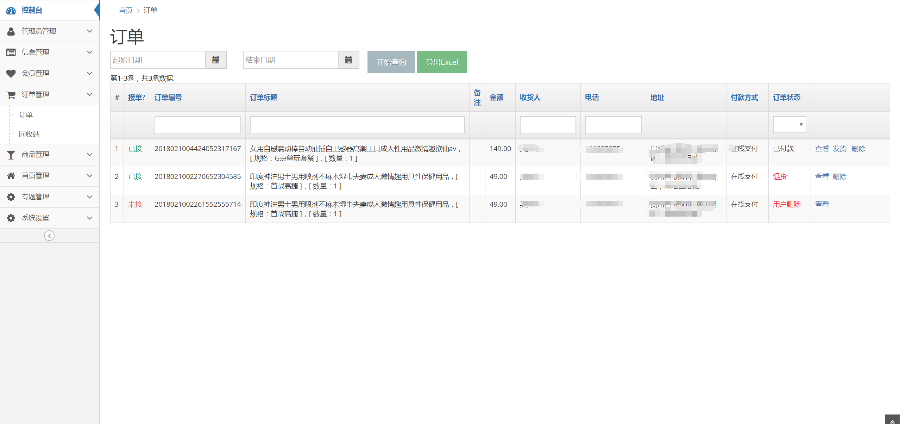The height and width of the screenshot is (424, 900).
Task: Focus the 起始日期 input field
Action: click(158, 60)
